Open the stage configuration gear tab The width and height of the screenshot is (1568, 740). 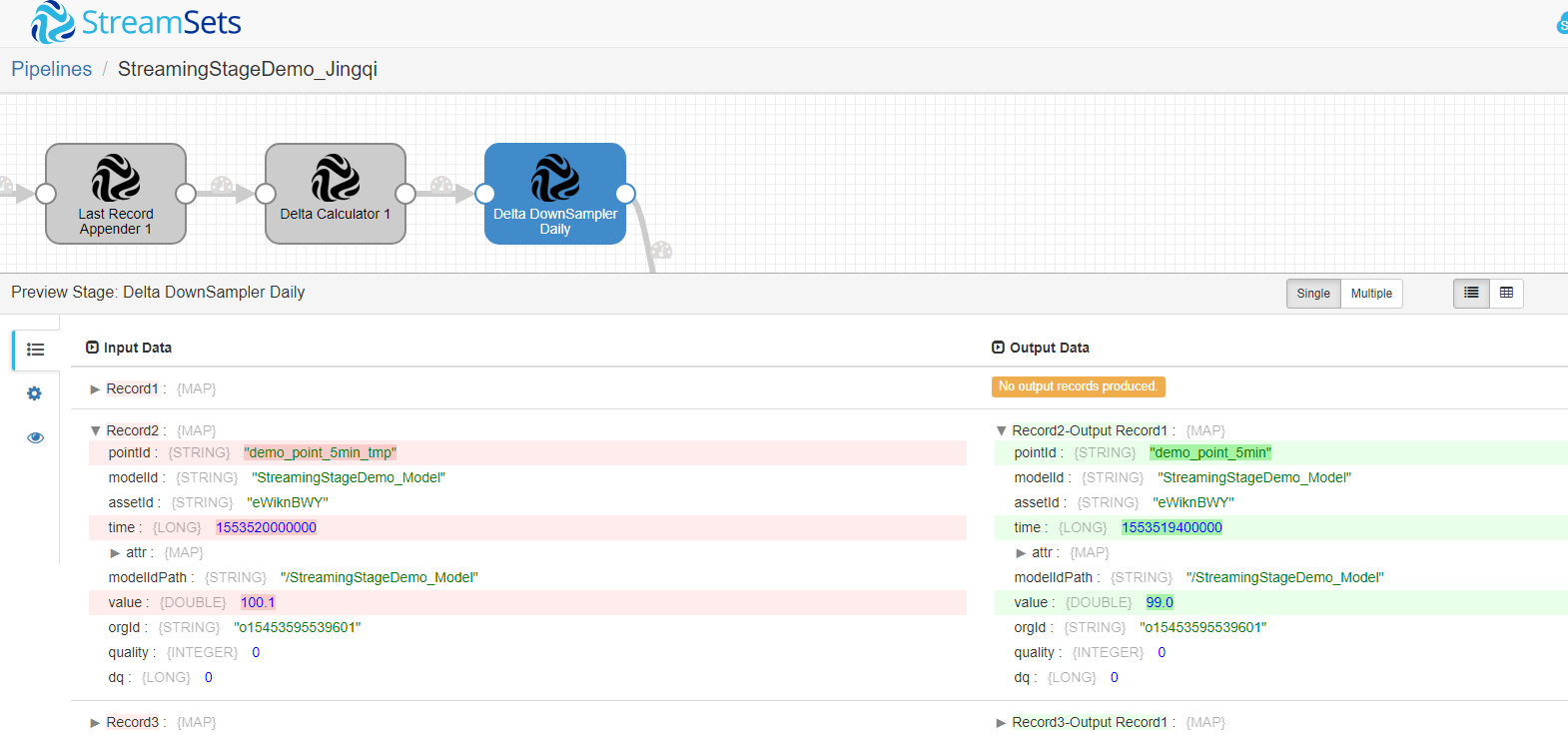pyautogui.click(x=35, y=393)
